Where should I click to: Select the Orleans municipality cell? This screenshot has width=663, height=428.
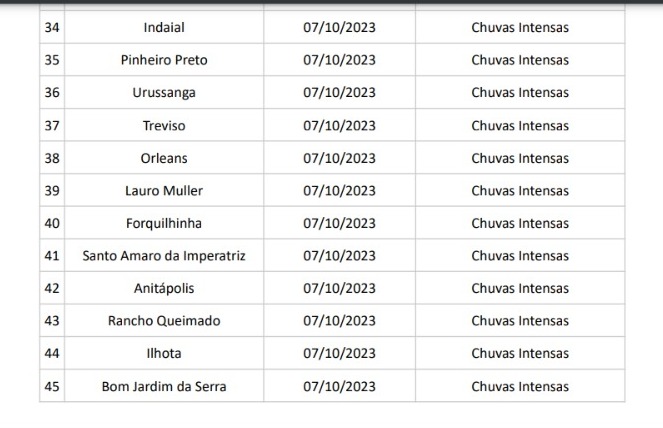[x=164, y=158]
